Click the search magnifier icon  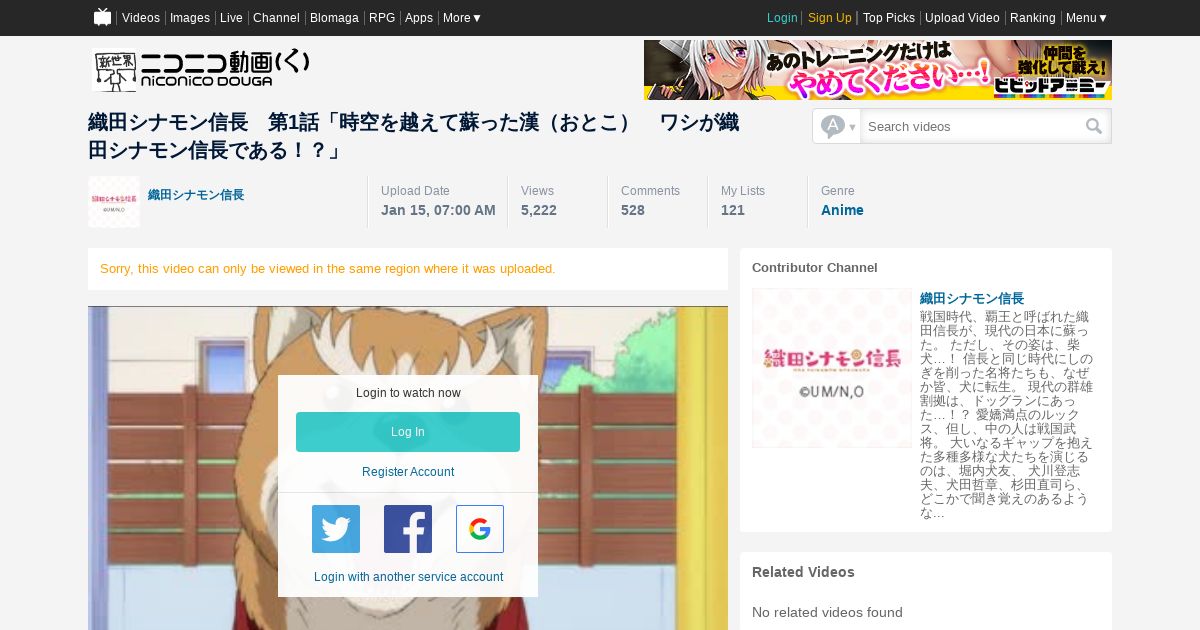(x=1094, y=126)
